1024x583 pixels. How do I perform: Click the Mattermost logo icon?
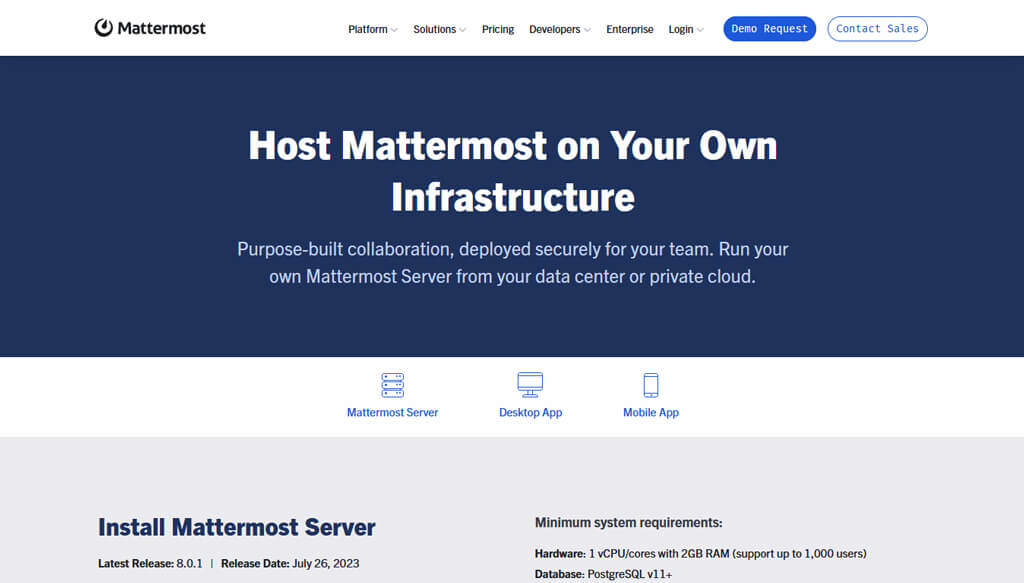click(x=103, y=27)
